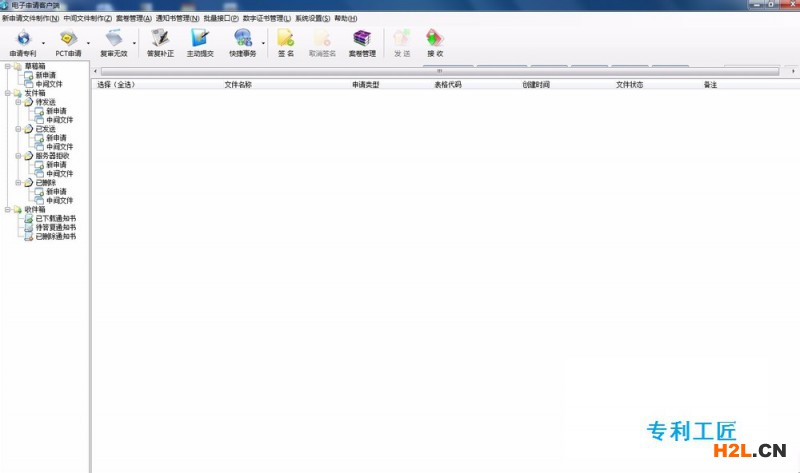Open the 新申请文件制作 menu

[31, 18]
